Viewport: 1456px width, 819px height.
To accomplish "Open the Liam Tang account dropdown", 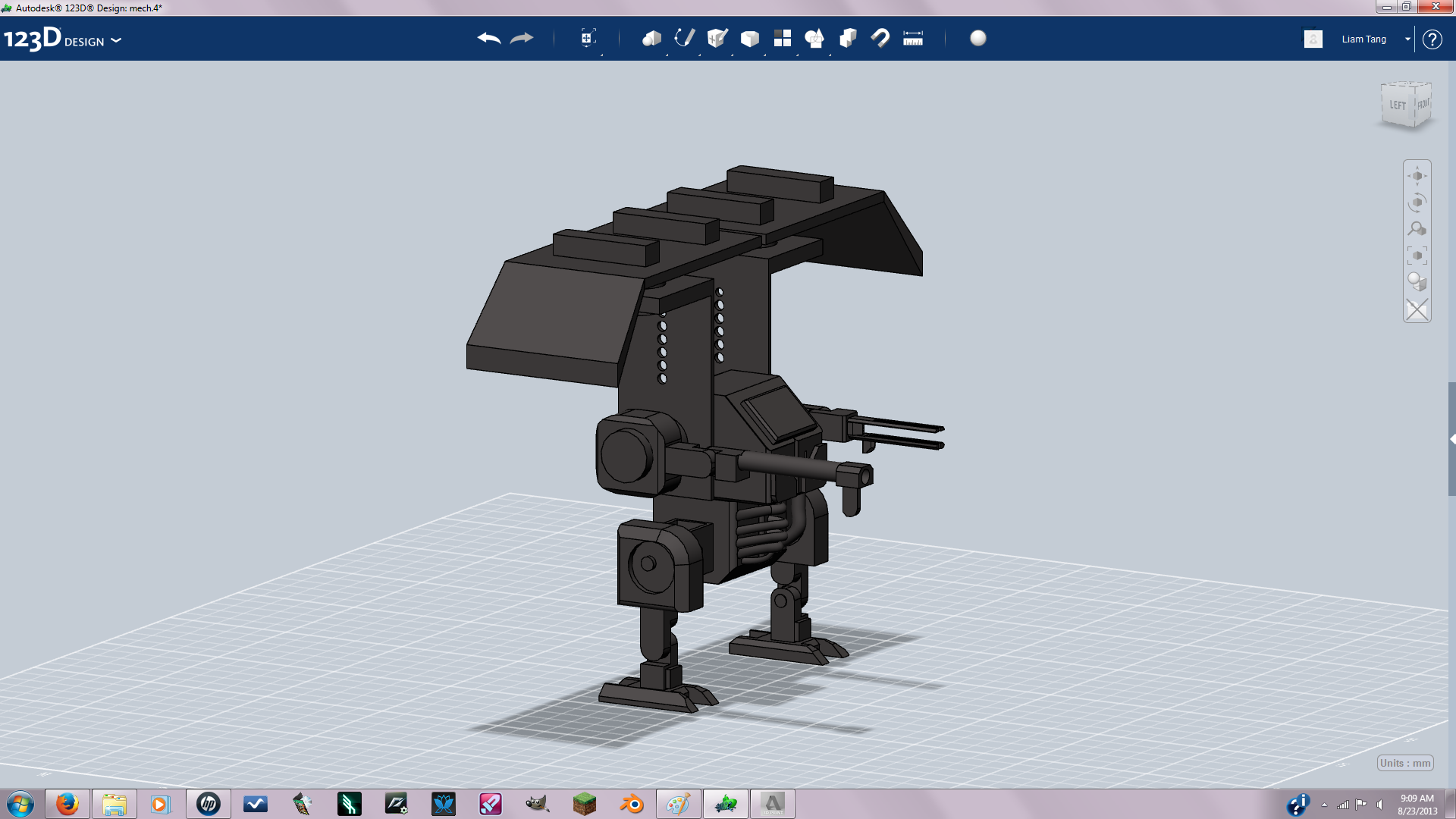I will point(1407,39).
